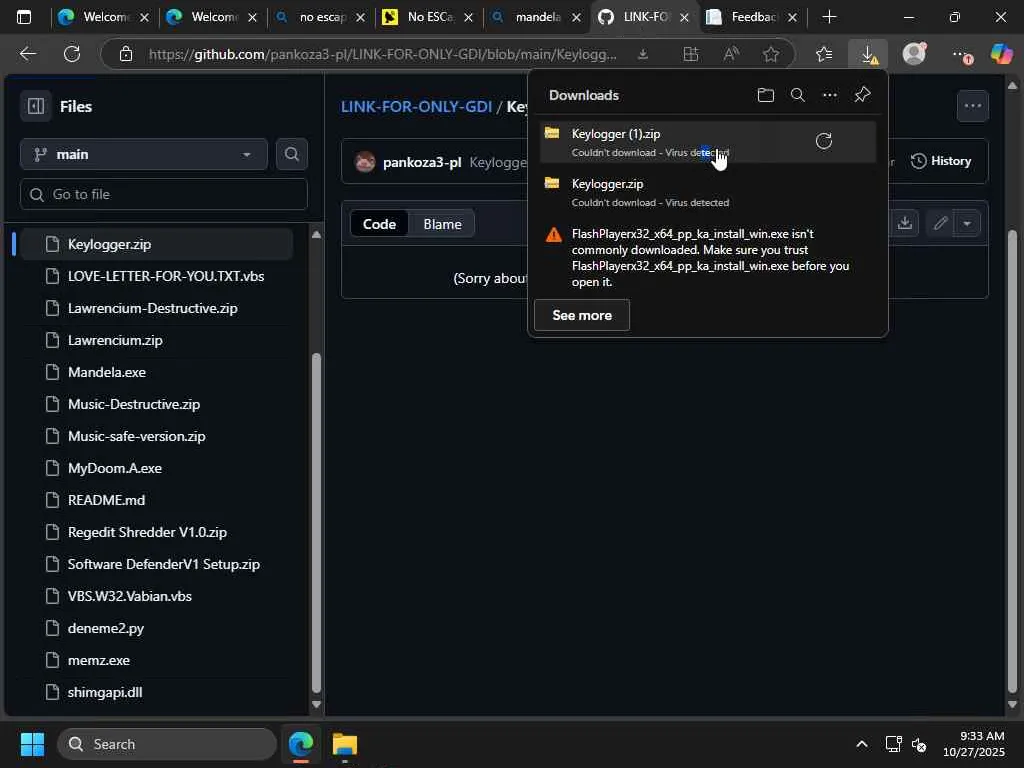Refresh the GitHub page
This screenshot has height=768, width=1024.
click(x=72, y=54)
